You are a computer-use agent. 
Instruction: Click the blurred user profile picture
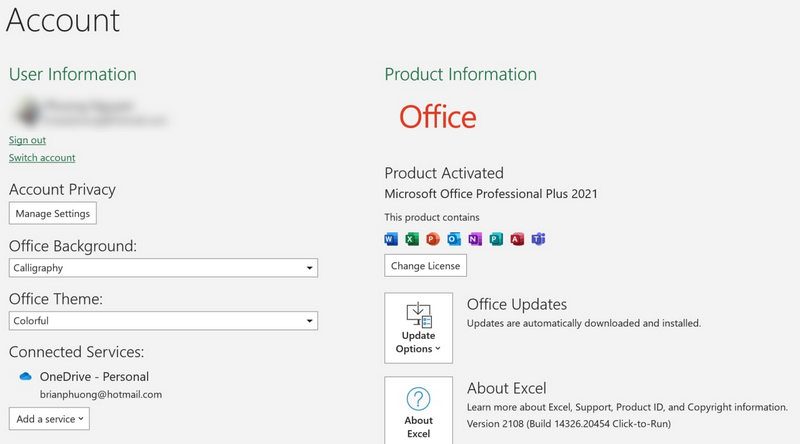click(27, 112)
